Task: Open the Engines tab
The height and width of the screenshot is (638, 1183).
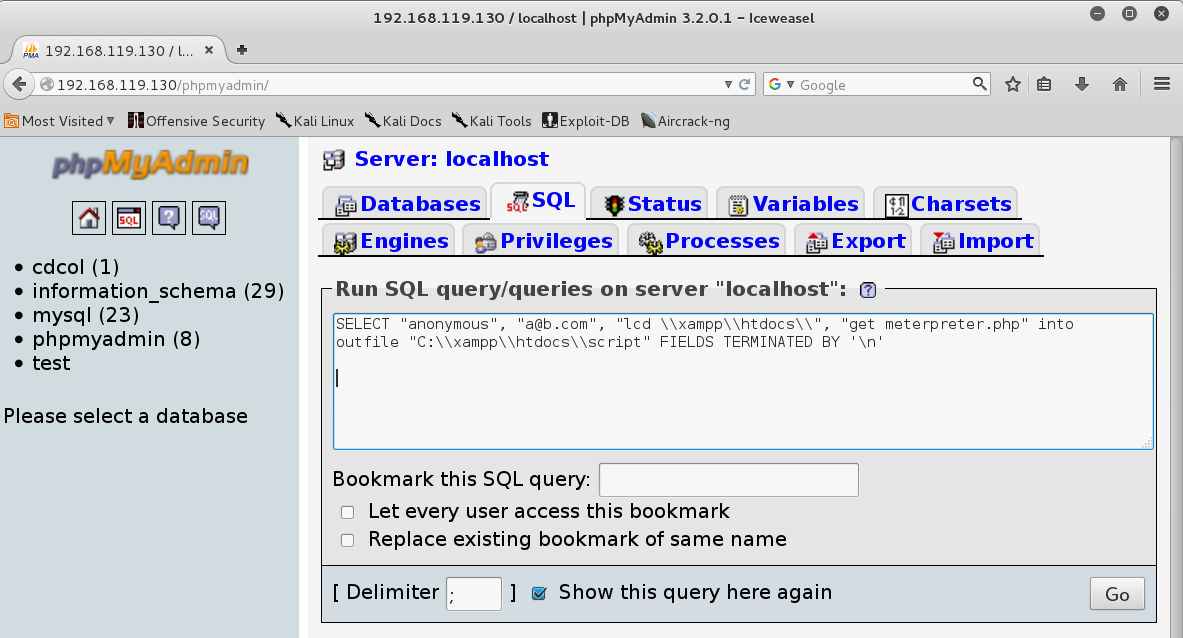Action: [389, 241]
